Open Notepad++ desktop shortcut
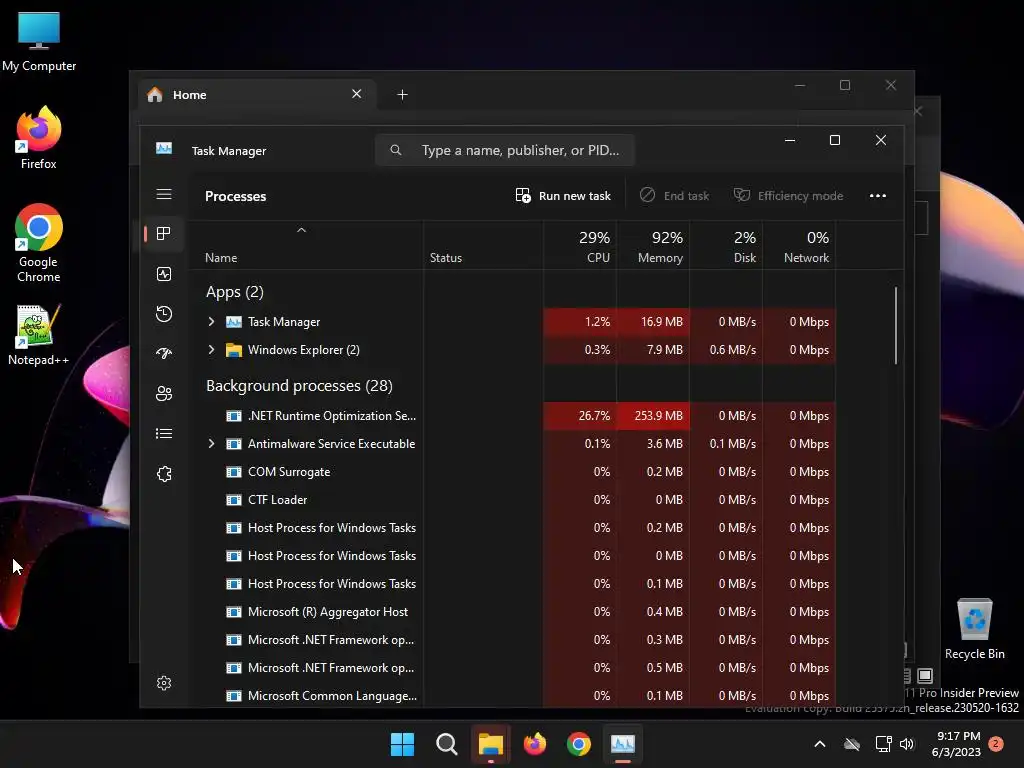Image resolution: width=1024 pixels, height=768 pixels. point(39,335)
